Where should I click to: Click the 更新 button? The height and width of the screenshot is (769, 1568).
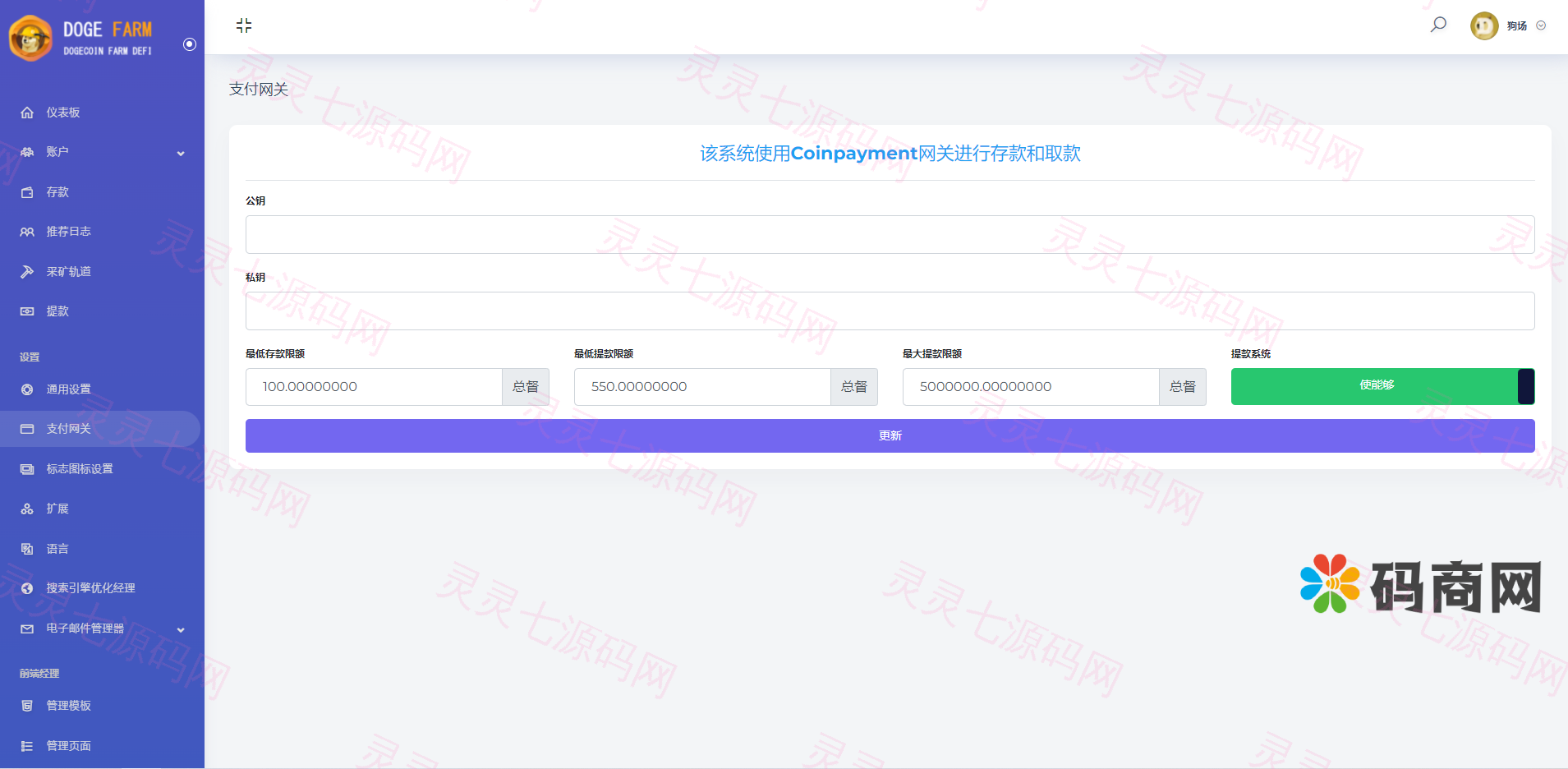pos(890,435)
